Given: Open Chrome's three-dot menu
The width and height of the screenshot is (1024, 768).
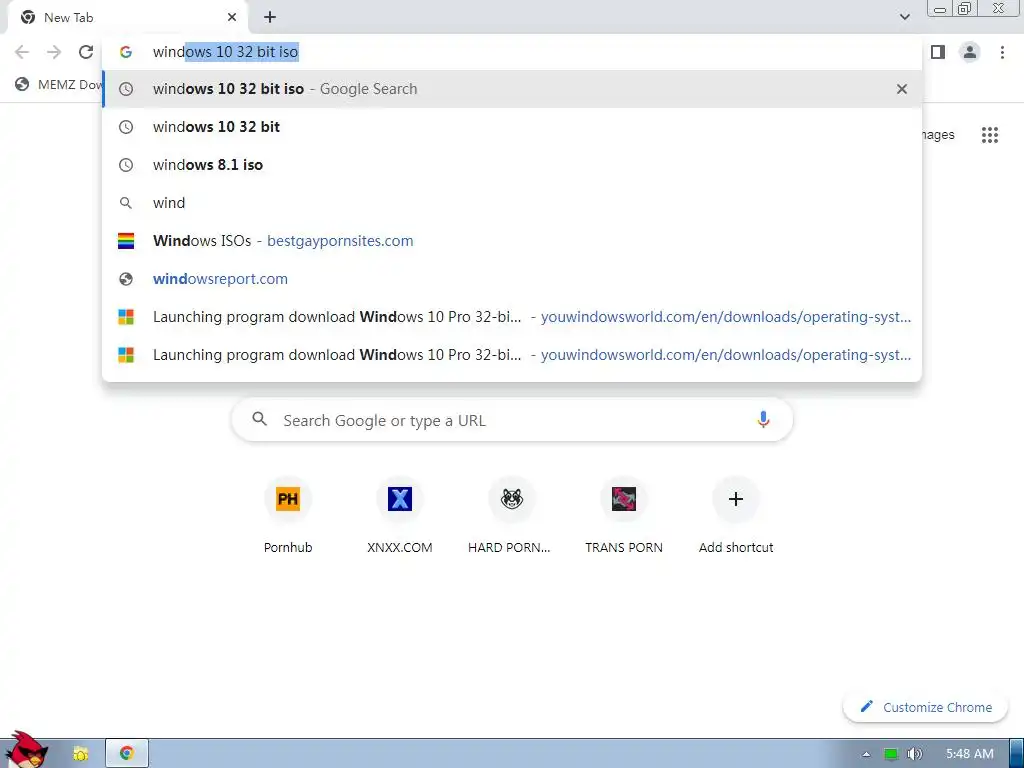Looking at the screenshot, I should (1002, 52).
